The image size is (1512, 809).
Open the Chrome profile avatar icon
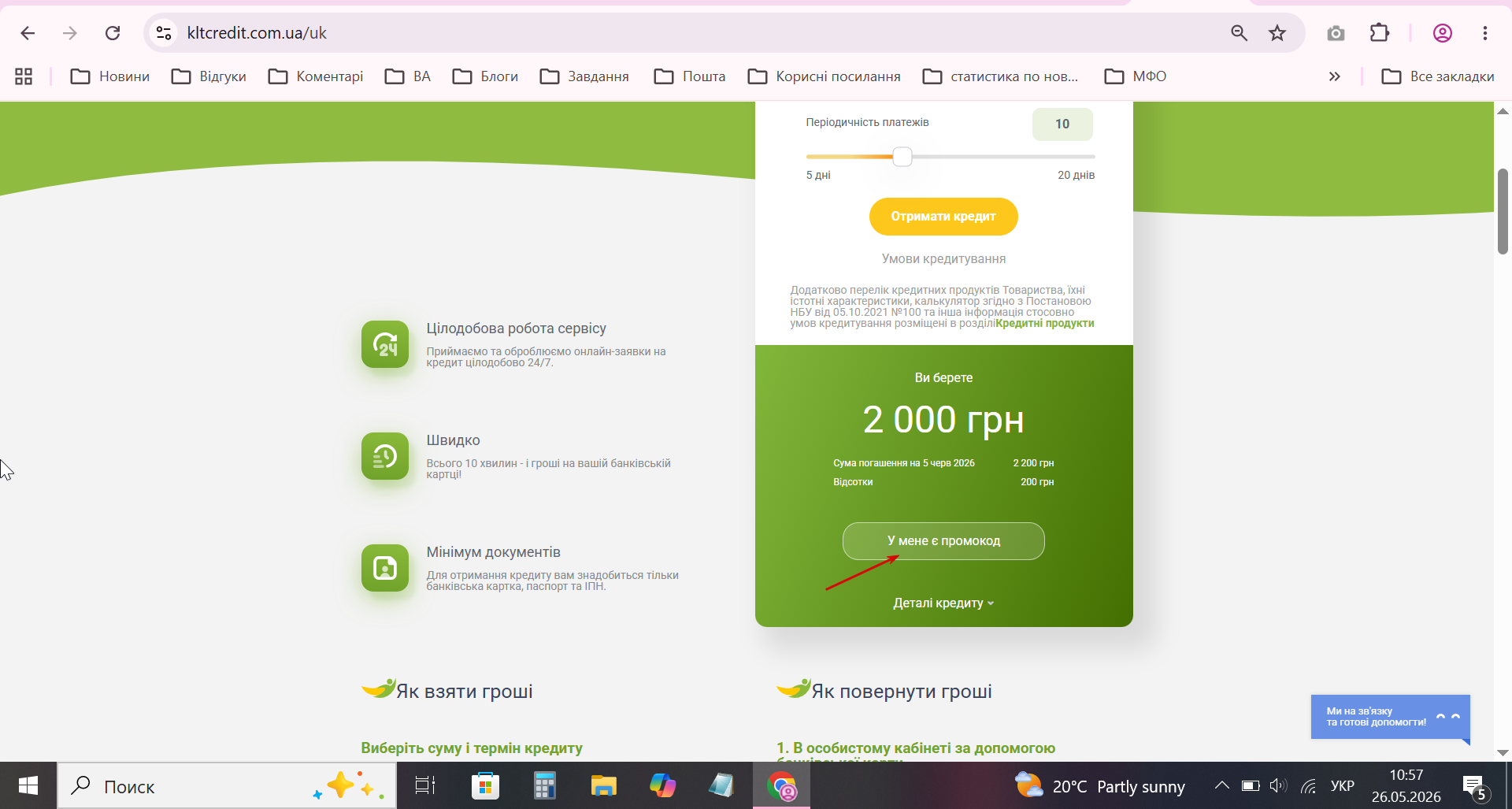tap(1443, 33)
